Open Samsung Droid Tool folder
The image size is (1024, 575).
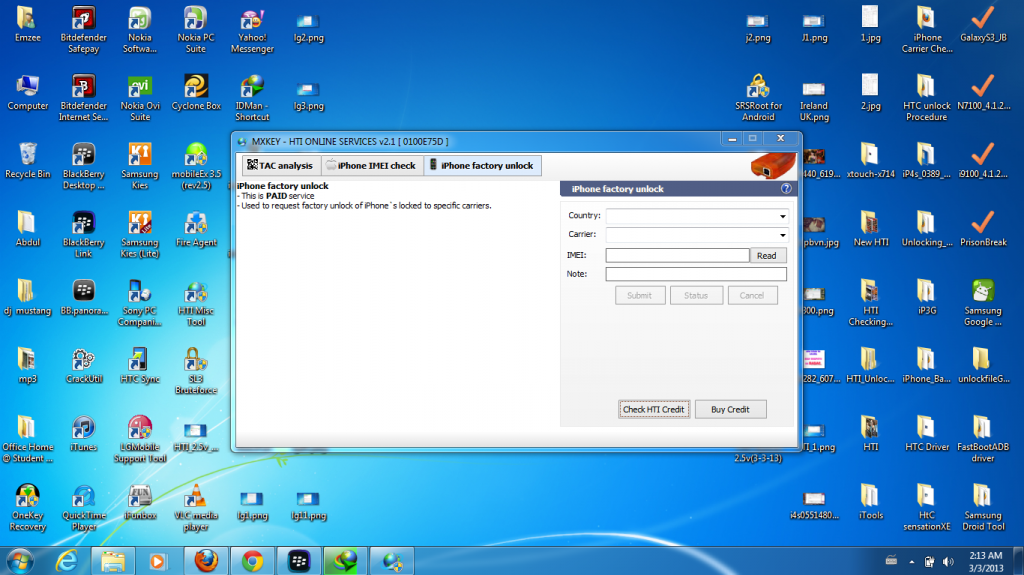point(983,508)
